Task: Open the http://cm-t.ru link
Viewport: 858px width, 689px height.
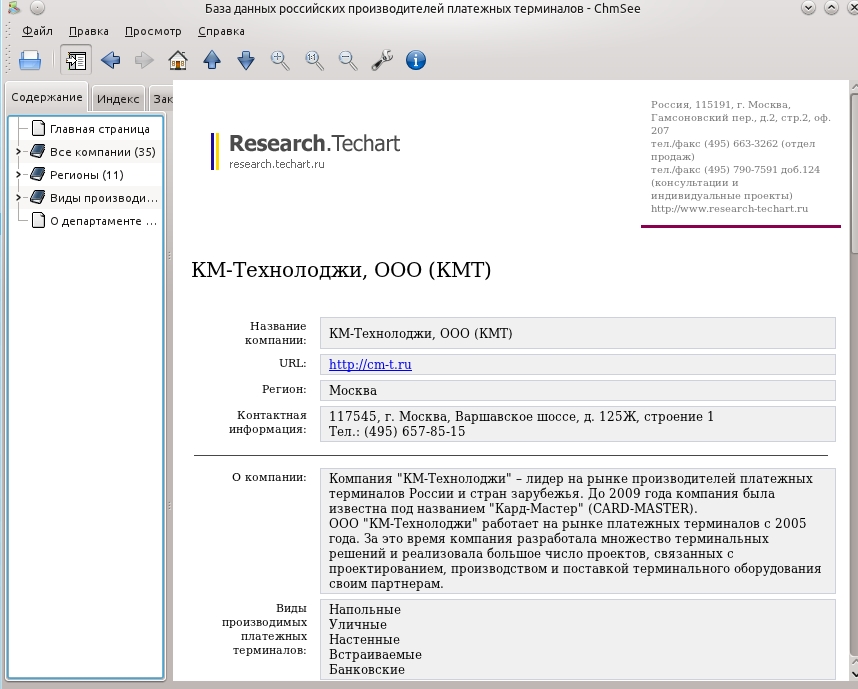Action: (x=370, y=364)
